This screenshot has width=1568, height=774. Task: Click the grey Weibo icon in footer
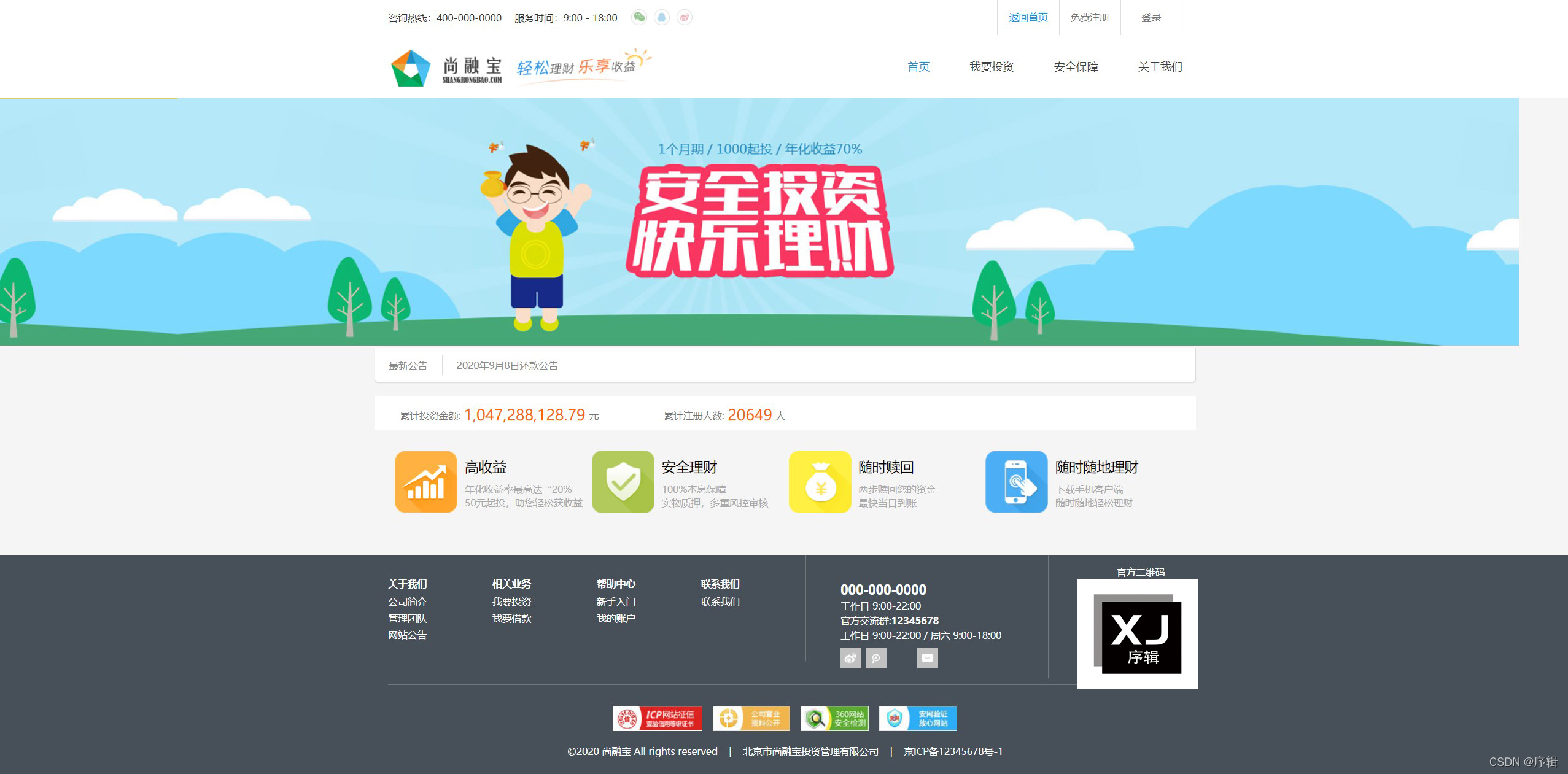click(x=850, y=658)
